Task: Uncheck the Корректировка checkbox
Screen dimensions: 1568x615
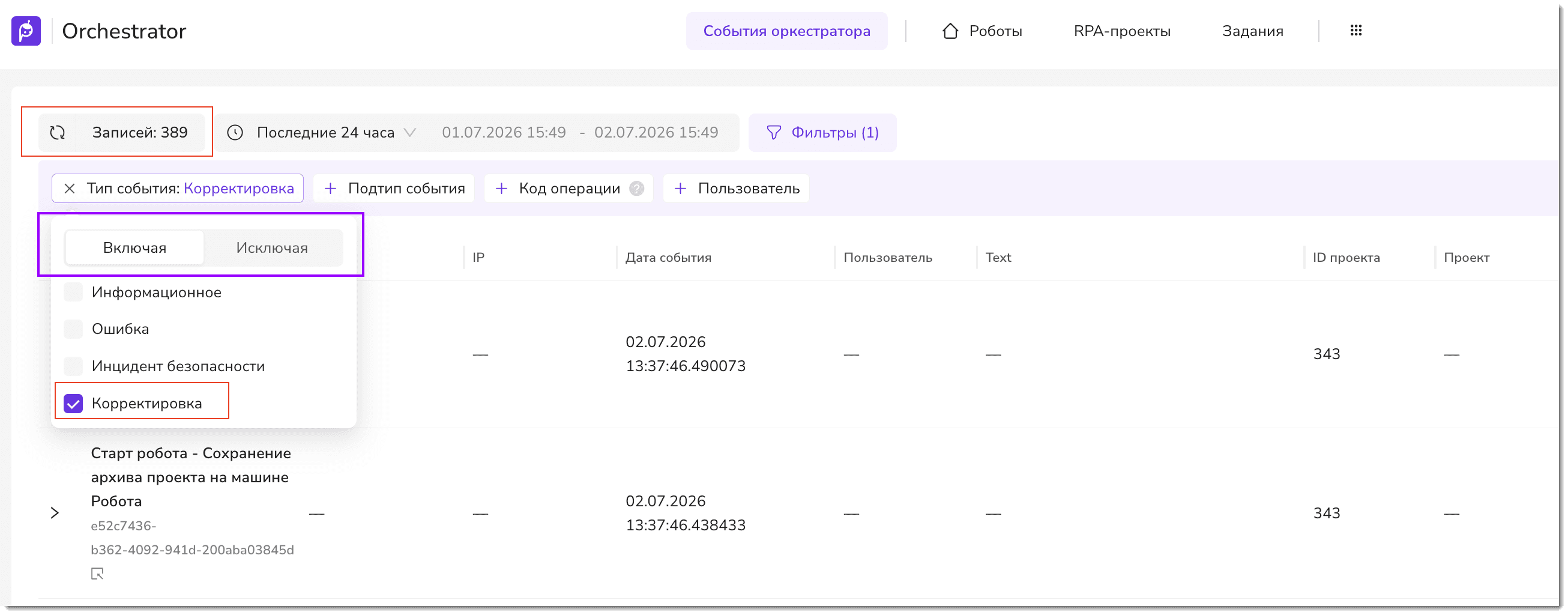Action: click(x=73, y=404)
